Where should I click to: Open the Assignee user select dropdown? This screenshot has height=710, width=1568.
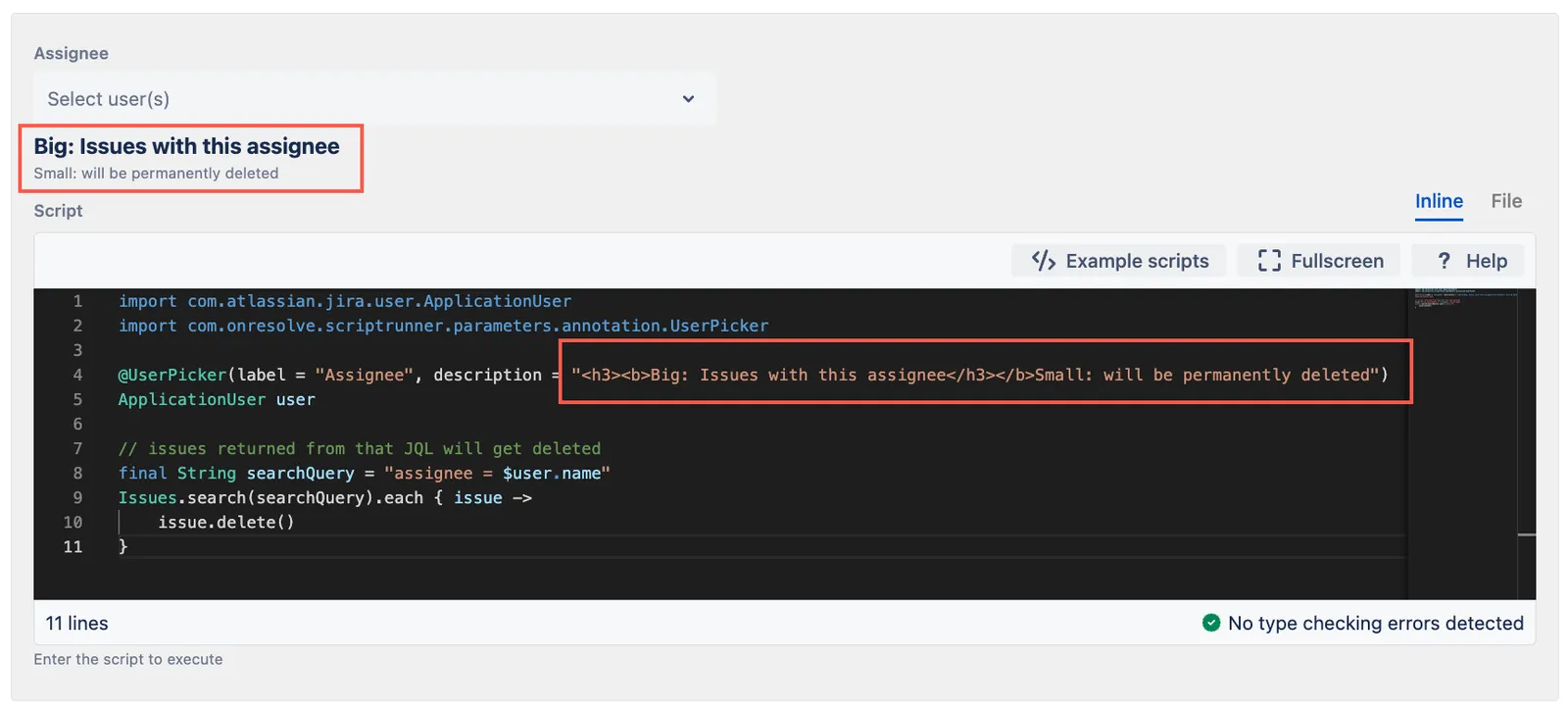pos(374,99)
